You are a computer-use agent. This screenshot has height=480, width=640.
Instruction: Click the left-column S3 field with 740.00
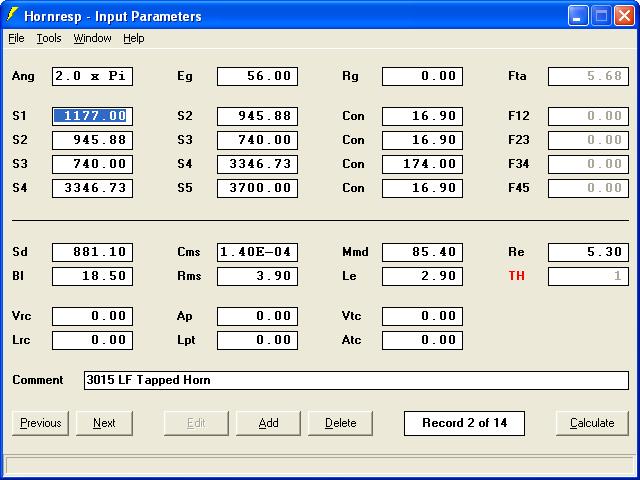click(92, 164)
